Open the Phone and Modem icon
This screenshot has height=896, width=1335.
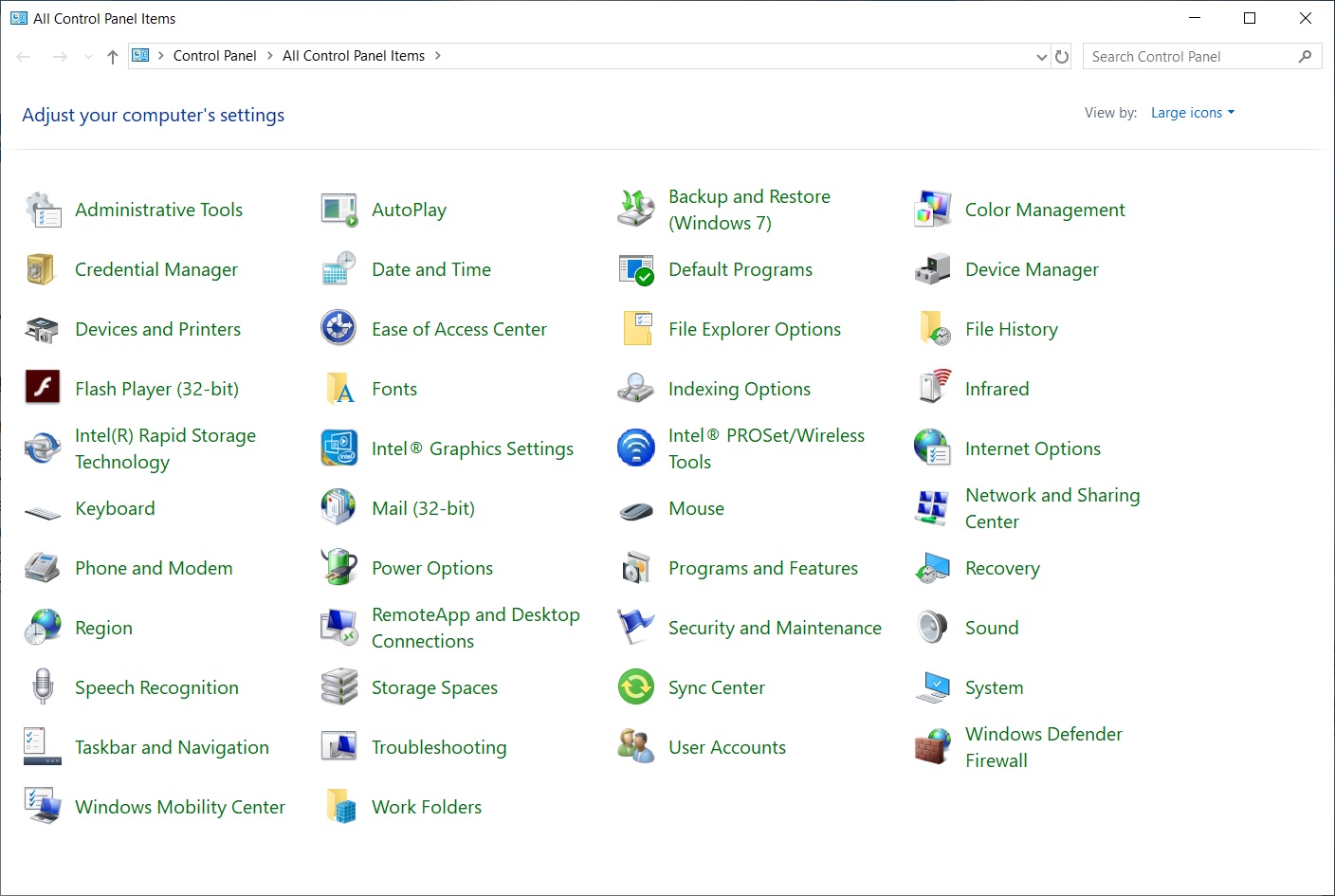point(43,568)
